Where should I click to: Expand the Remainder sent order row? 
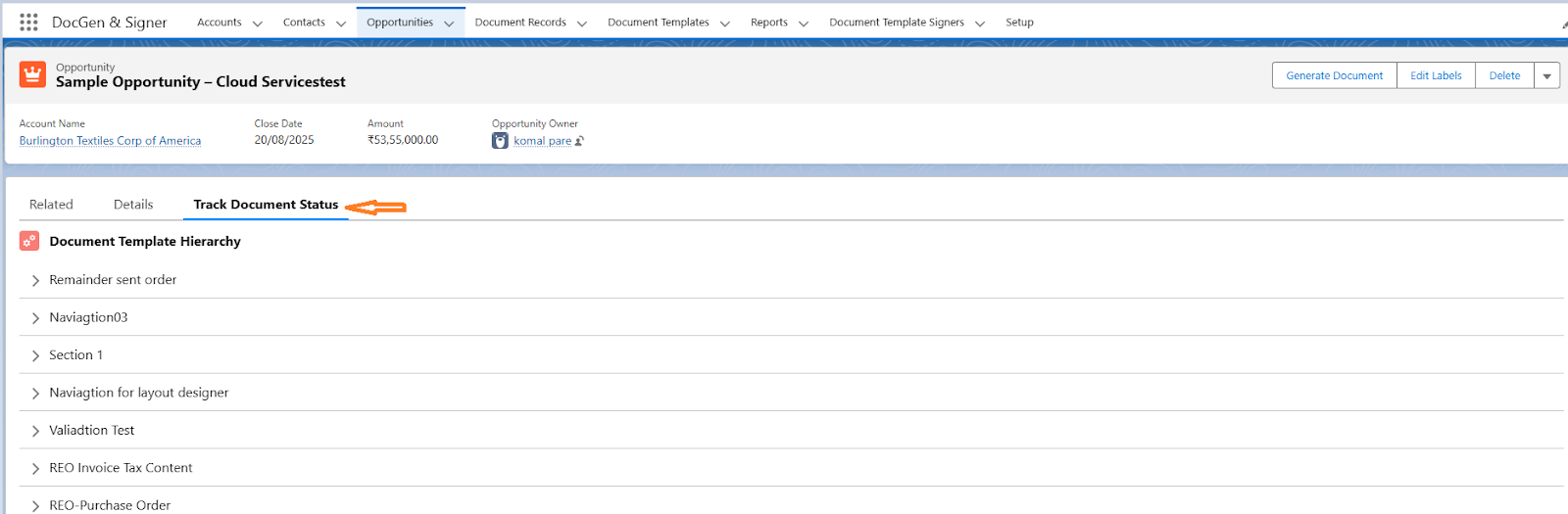tap(35, 281)
